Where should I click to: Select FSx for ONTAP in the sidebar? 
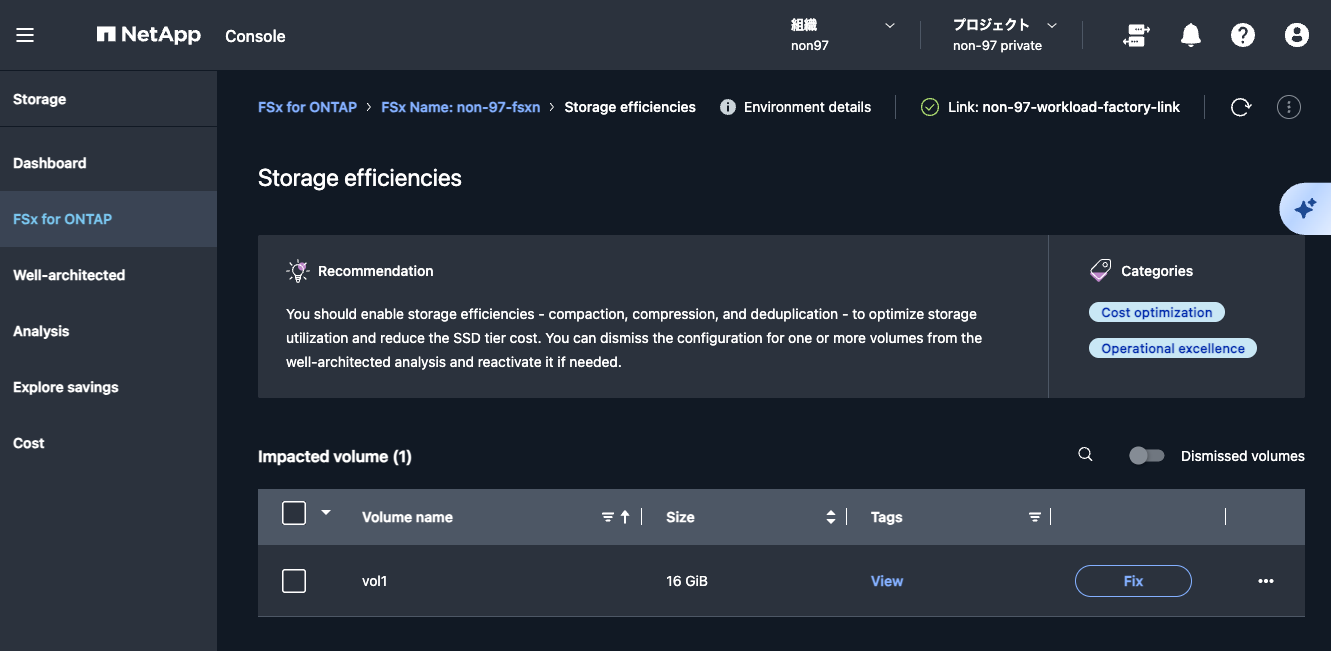[108, 219]
